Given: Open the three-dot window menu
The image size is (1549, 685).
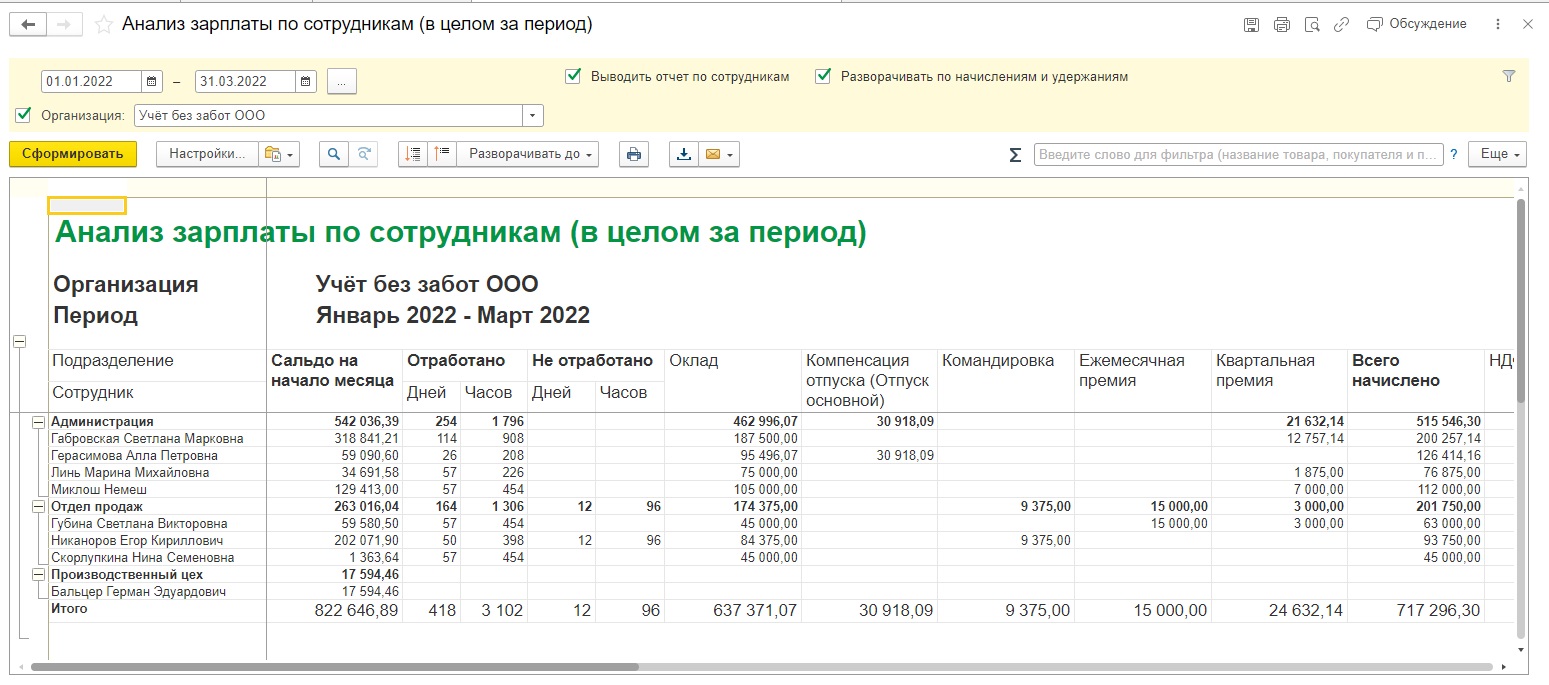Looking at the screenshot, I should coord(1497,24).
